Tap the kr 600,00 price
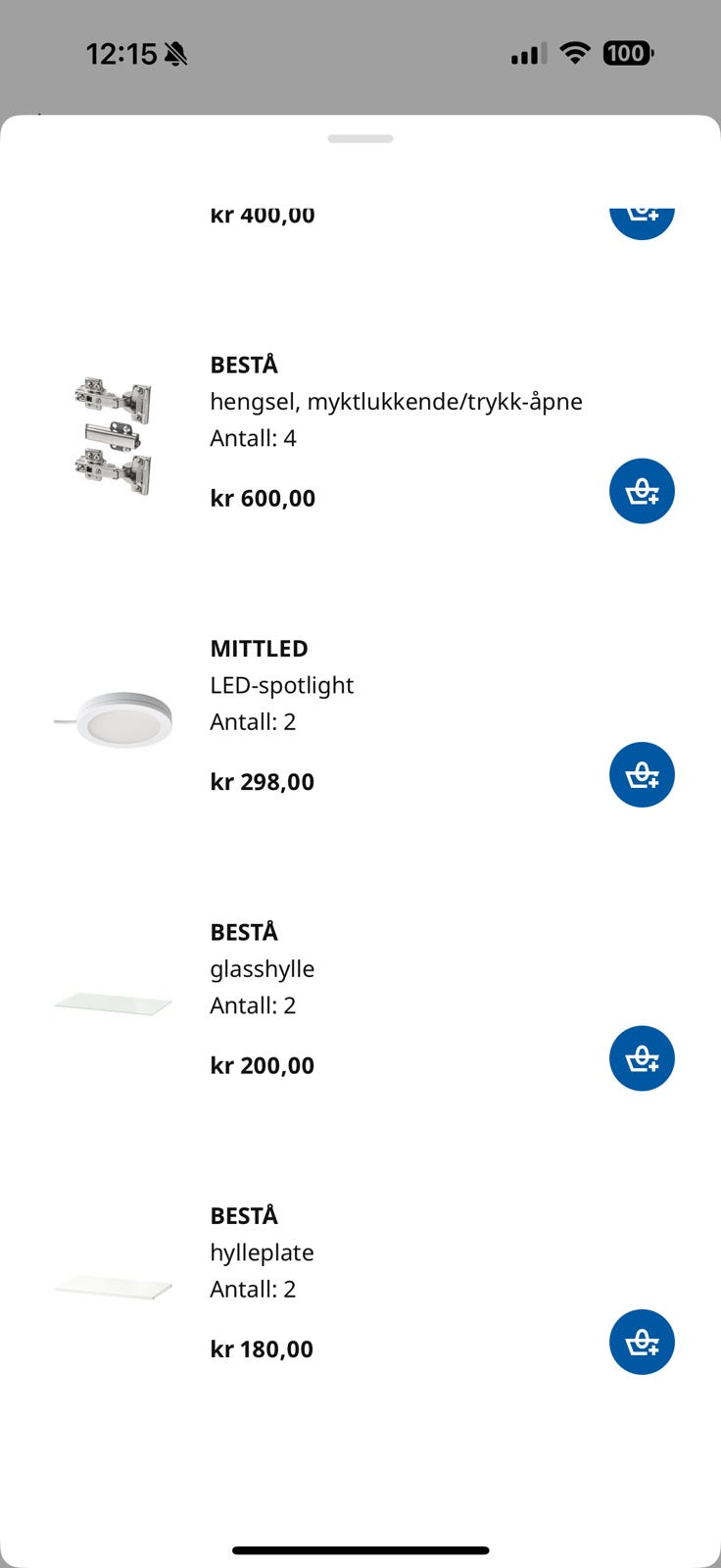The width and height of the screenshot is (721, 1568). coord(263,498)
